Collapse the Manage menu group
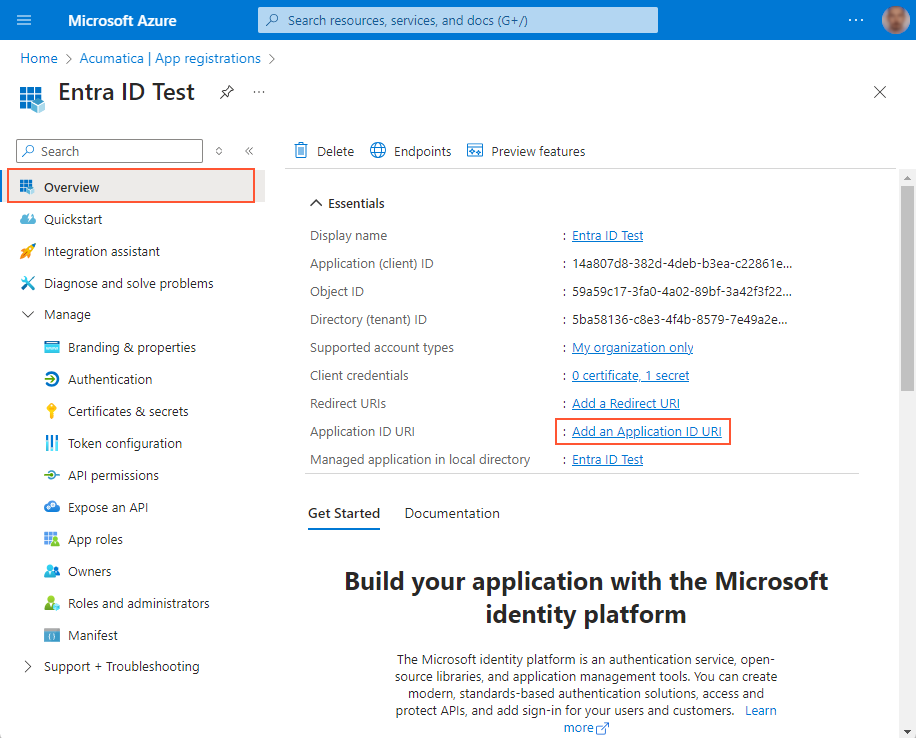Image resolution: width=916 pixels, height=738 pixels. point(27,314)
